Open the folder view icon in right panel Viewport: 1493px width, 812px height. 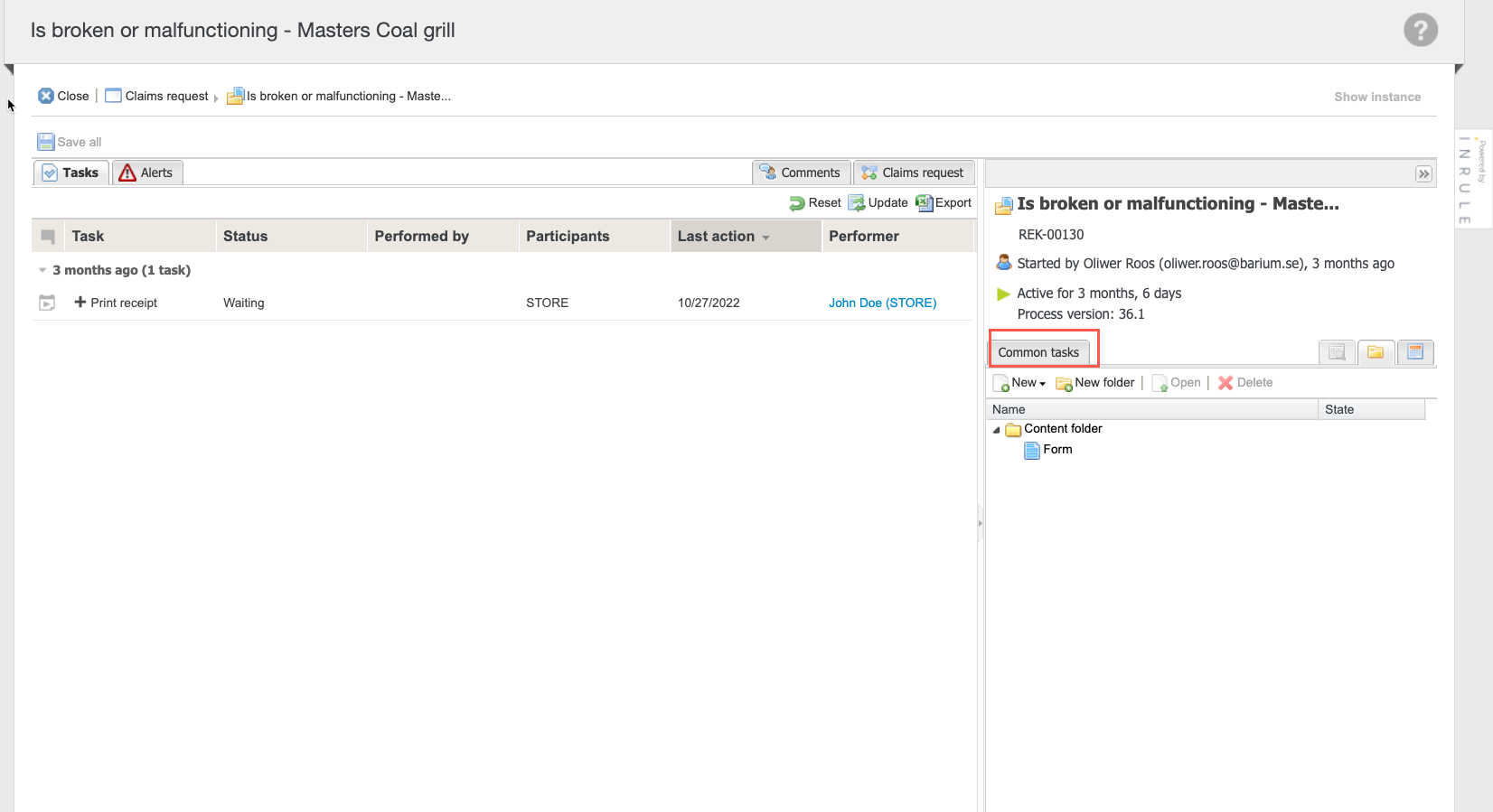point(1376,352)
